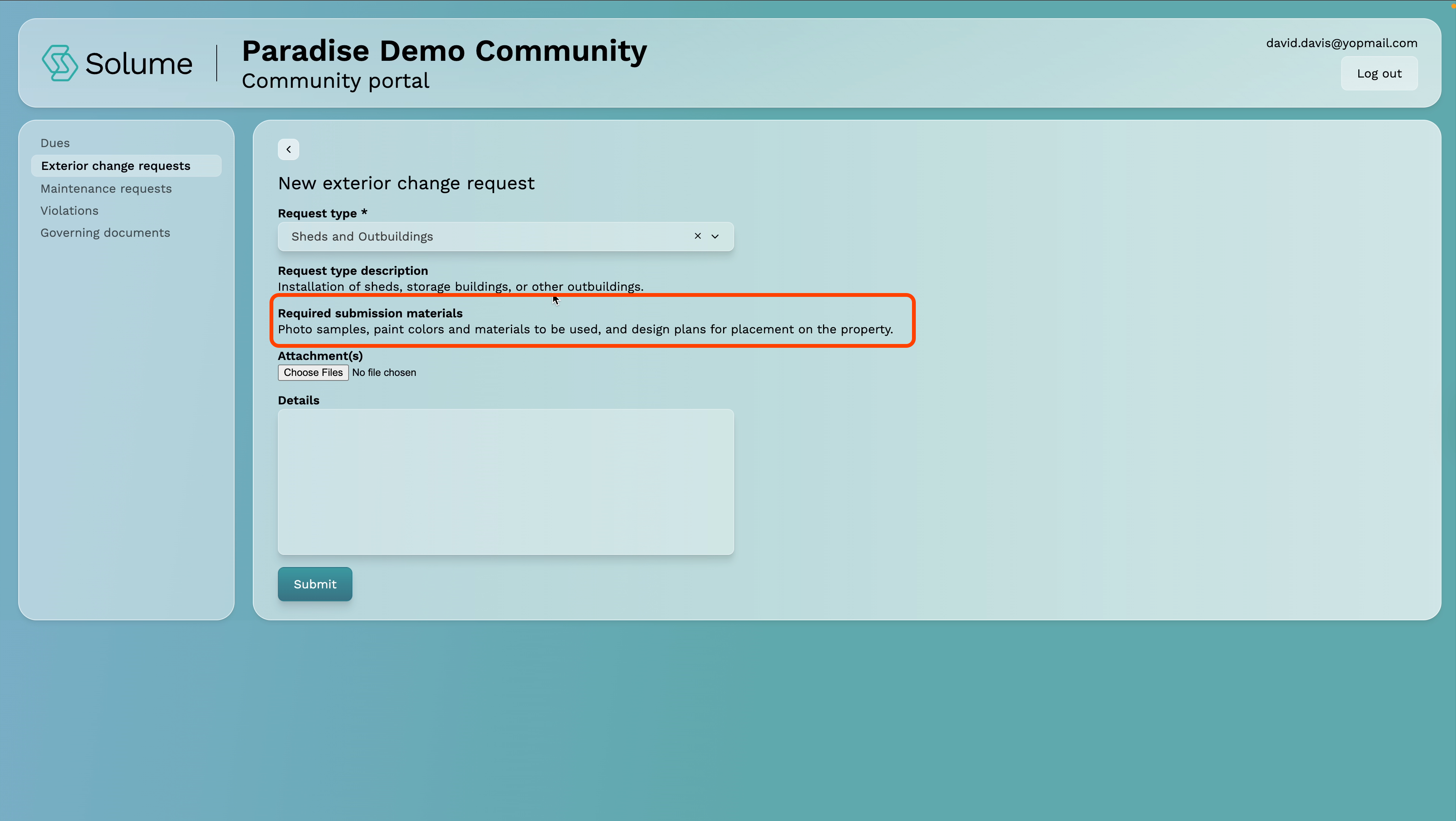1456x821 pixels.
Task: Click the No file chosen text
Action: click(x=384, y=372)
